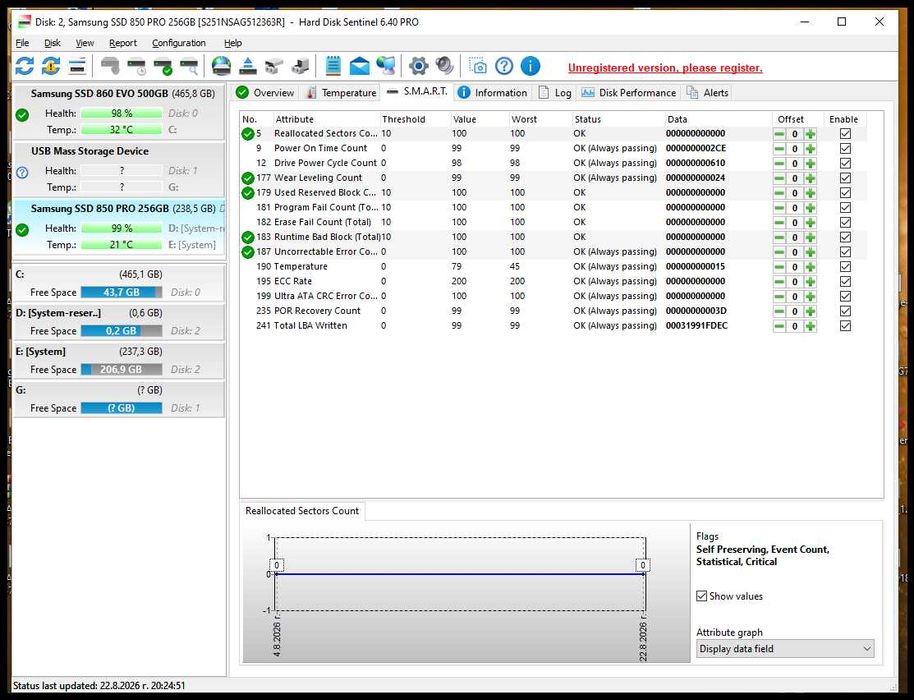Switch to the Information tab

coord(493,93)
